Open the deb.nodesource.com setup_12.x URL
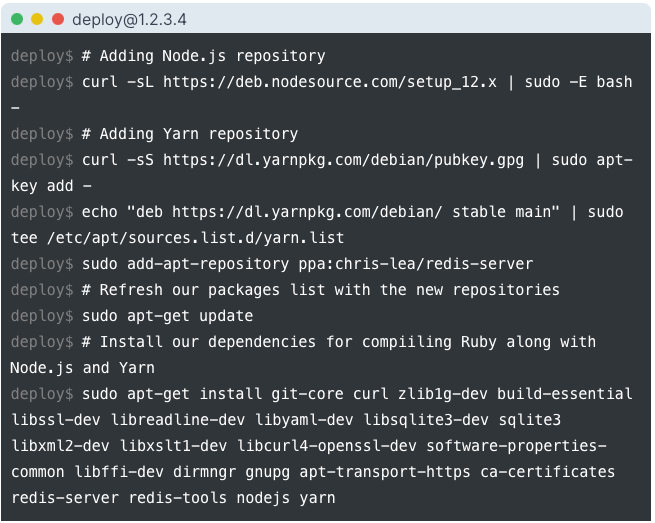This screenshot has height=523, width=655. click(x=330, y=82)
